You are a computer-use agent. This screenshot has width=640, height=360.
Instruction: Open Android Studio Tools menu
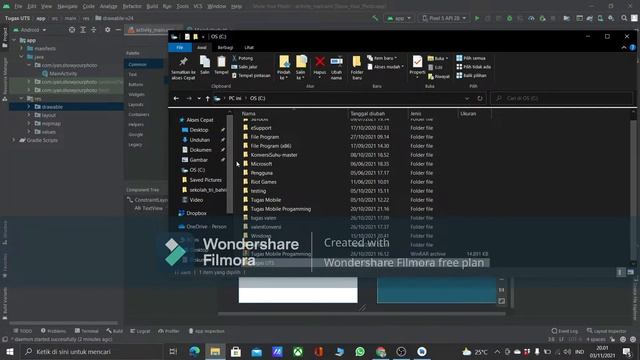pyautogui.click(x=182, y=7)
